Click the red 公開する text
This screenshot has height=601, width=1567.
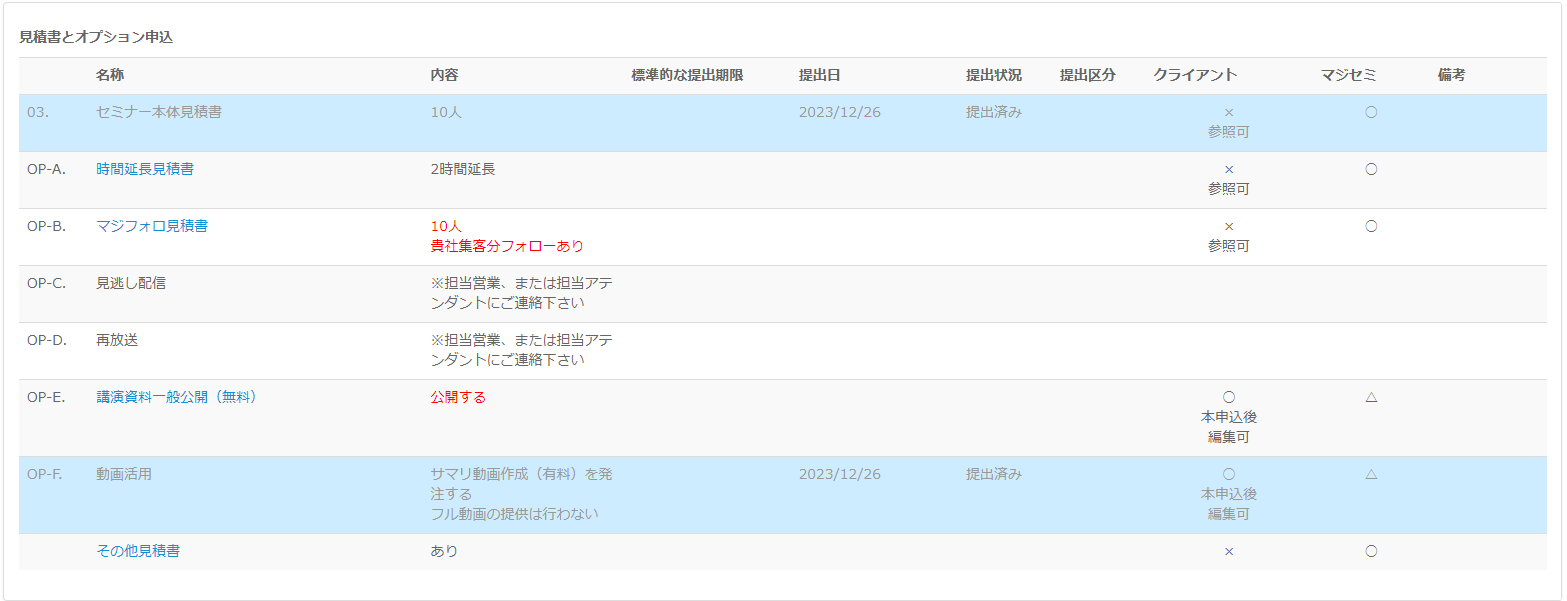458,397
